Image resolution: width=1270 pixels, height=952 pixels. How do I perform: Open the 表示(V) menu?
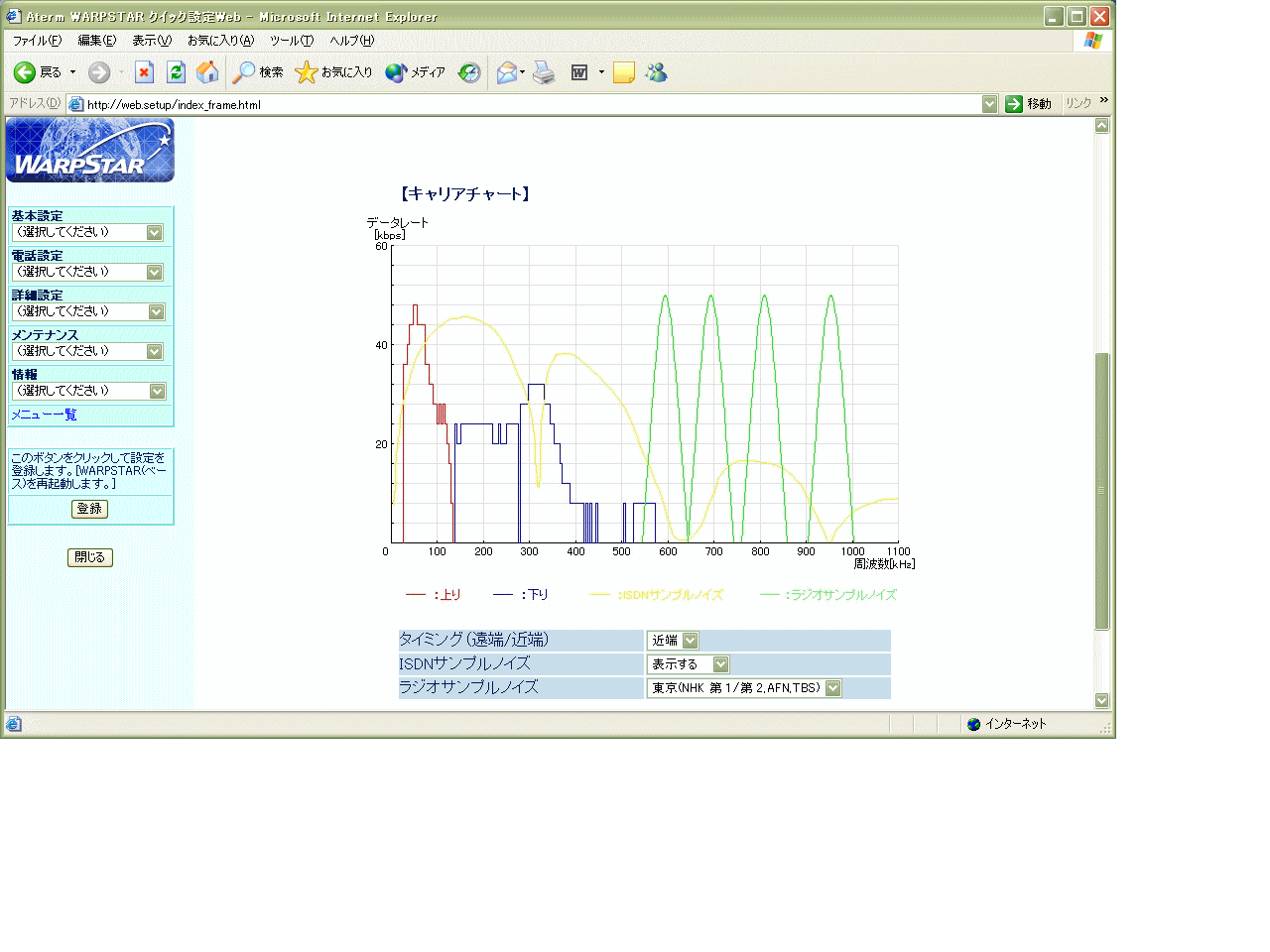[152, 41]
